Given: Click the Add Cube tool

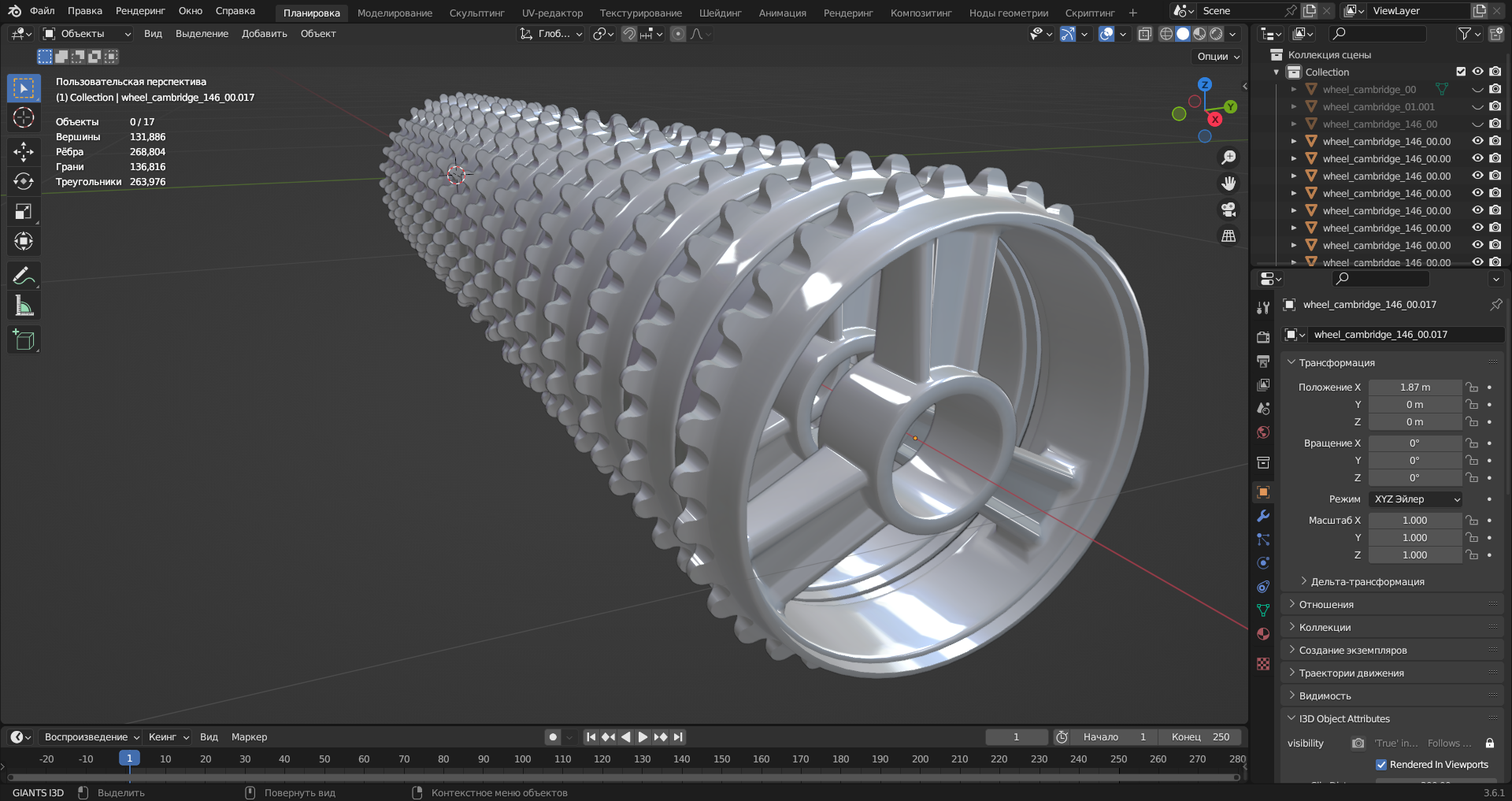Looking at the screenshot, I should (24, 340).
